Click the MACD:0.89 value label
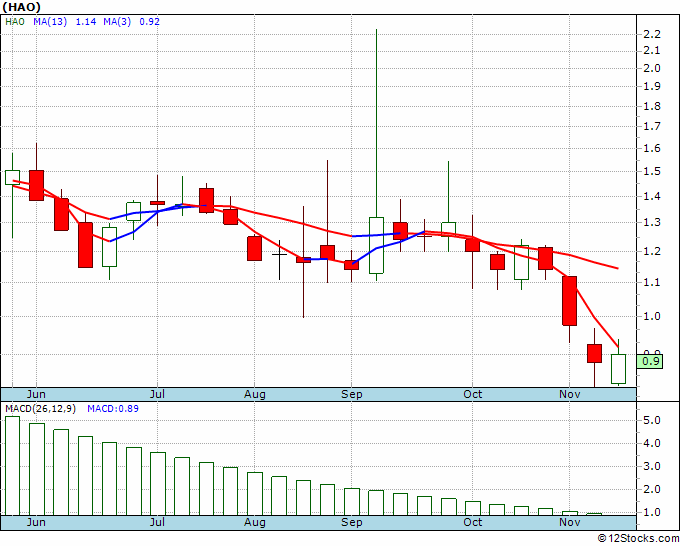680x546 pixels. (113, 409)
